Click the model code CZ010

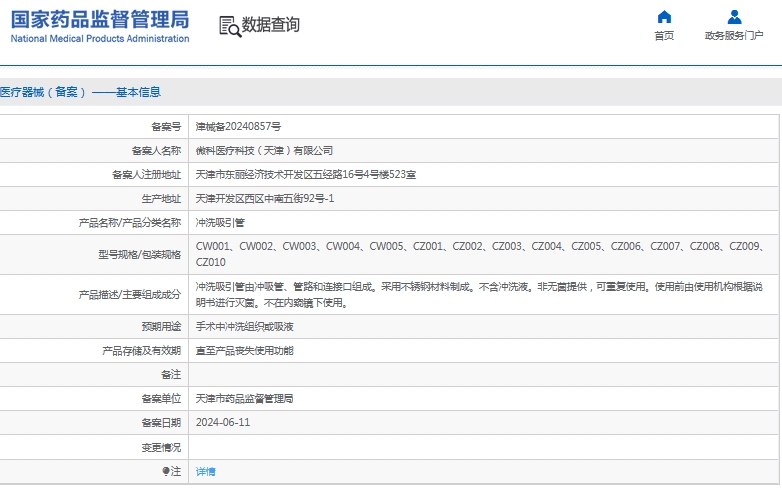pos(210,262)
